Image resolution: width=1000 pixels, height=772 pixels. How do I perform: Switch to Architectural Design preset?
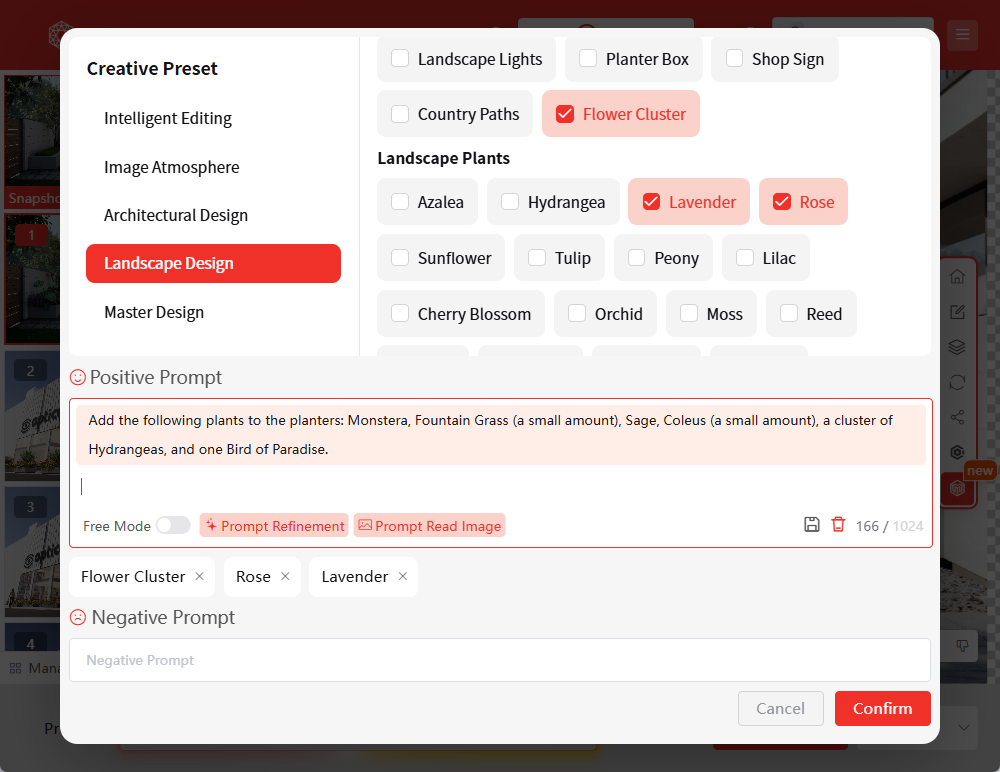[176, 215]
